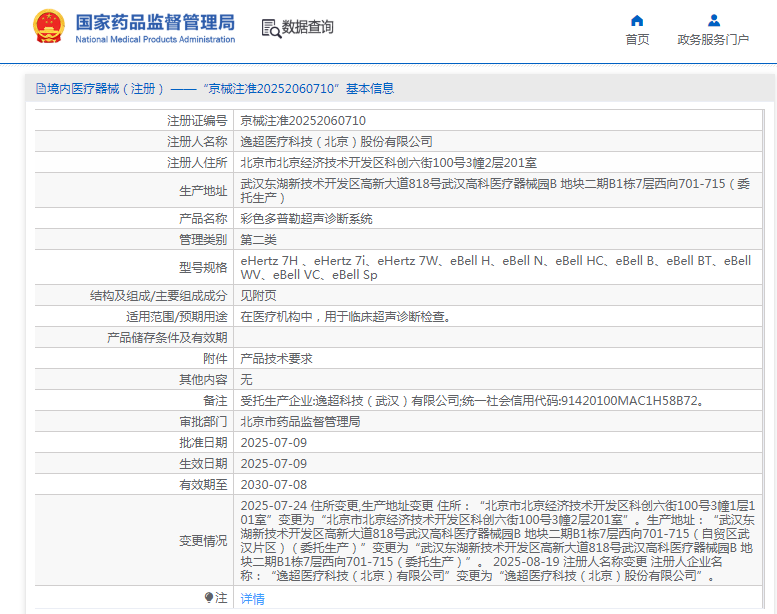This screenshot has height=614, width=777.
Task: Go to 首页 home page
Action: pos(637,40)
